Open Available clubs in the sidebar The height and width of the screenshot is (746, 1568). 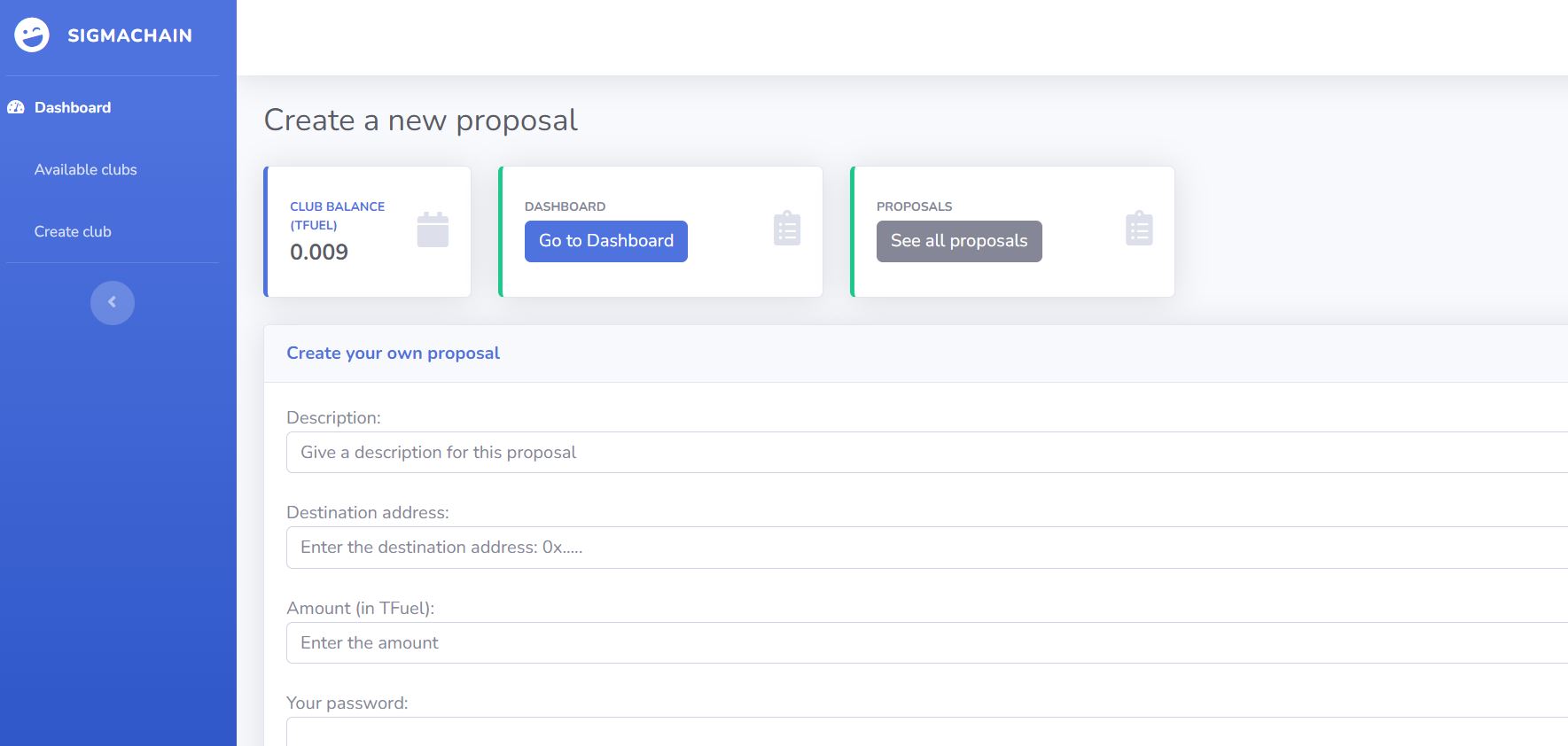coord(85,169)
